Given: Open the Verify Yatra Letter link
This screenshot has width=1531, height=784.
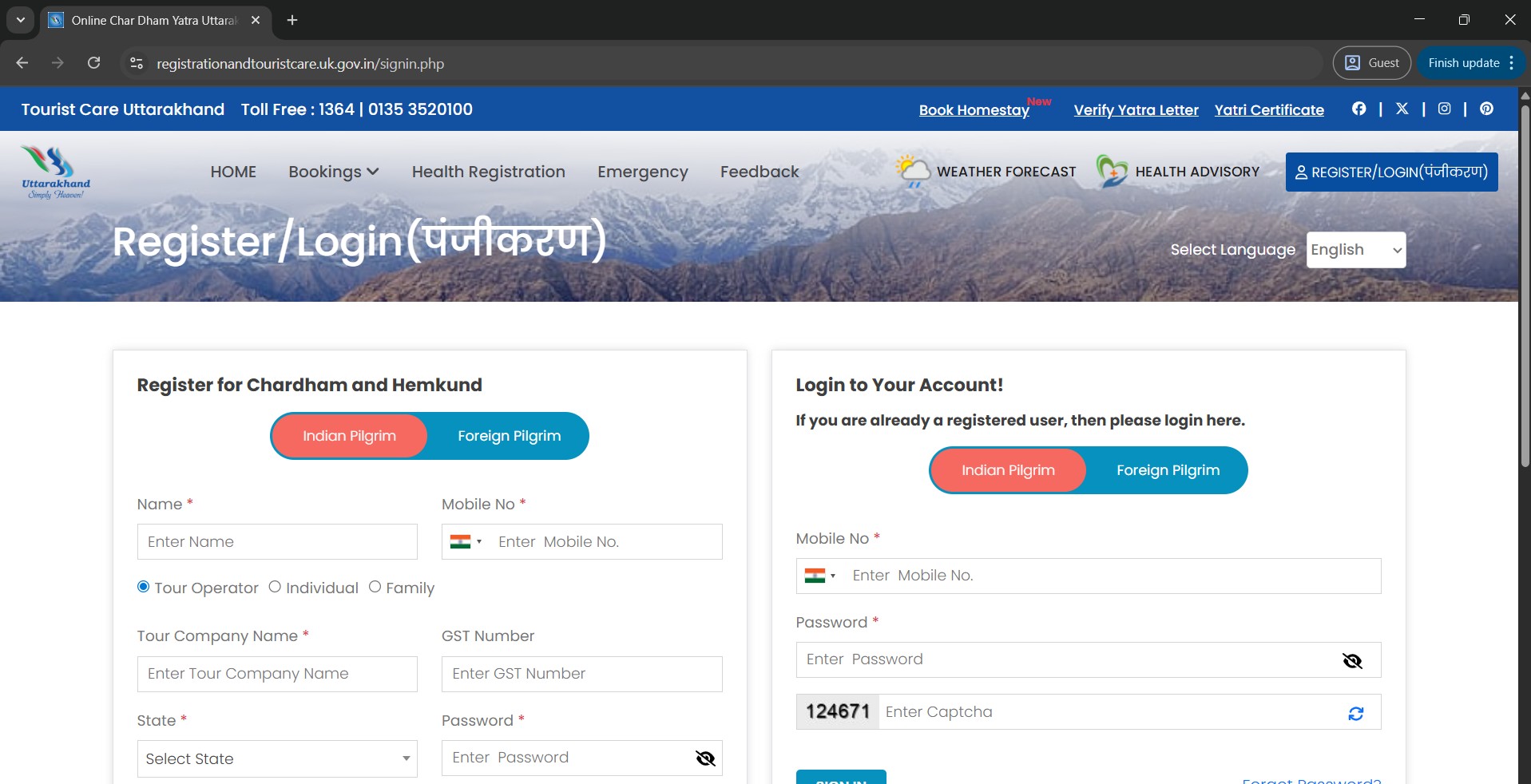Looking at the screenshot, I should click(1136, 110).
